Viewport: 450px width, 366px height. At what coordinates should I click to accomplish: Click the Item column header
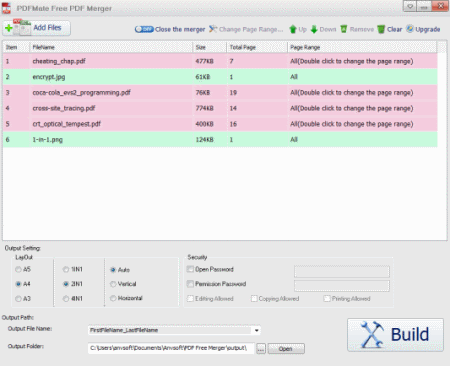pyautogui.click(x=16, y=47)
